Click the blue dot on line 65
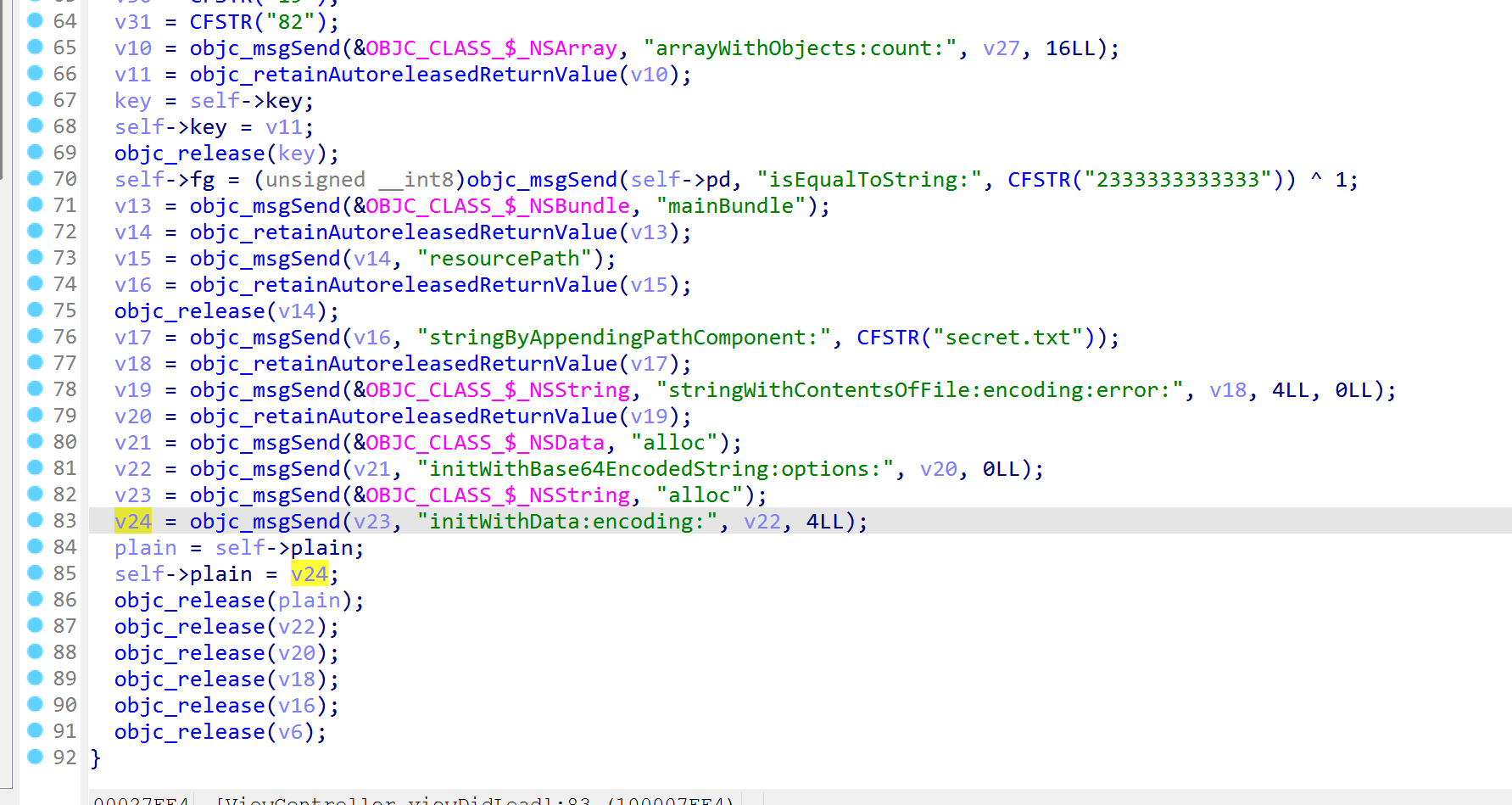This screenshot has width=1512, height=805. click(35, 47)
